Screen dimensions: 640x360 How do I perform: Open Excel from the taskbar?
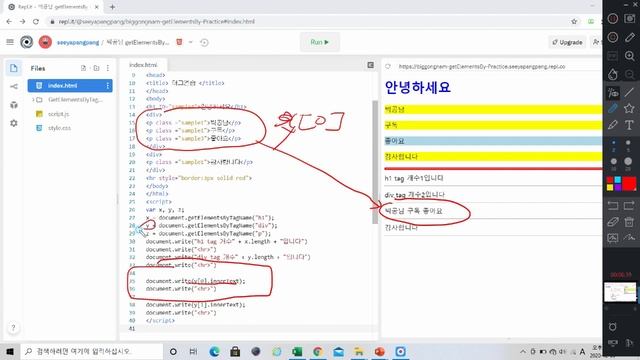coord(297,351)
